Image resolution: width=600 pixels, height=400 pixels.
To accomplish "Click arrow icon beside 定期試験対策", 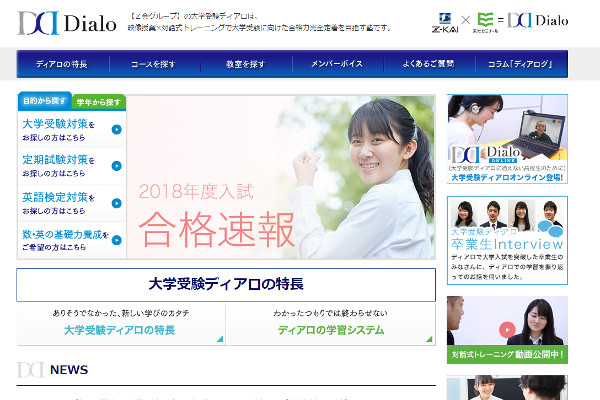I will (x=116, y=166).
